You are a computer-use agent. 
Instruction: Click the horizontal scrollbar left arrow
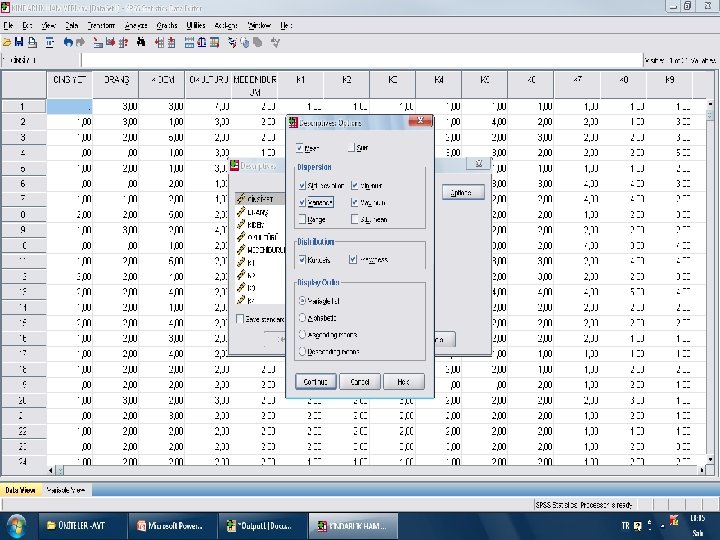(51, 470)
